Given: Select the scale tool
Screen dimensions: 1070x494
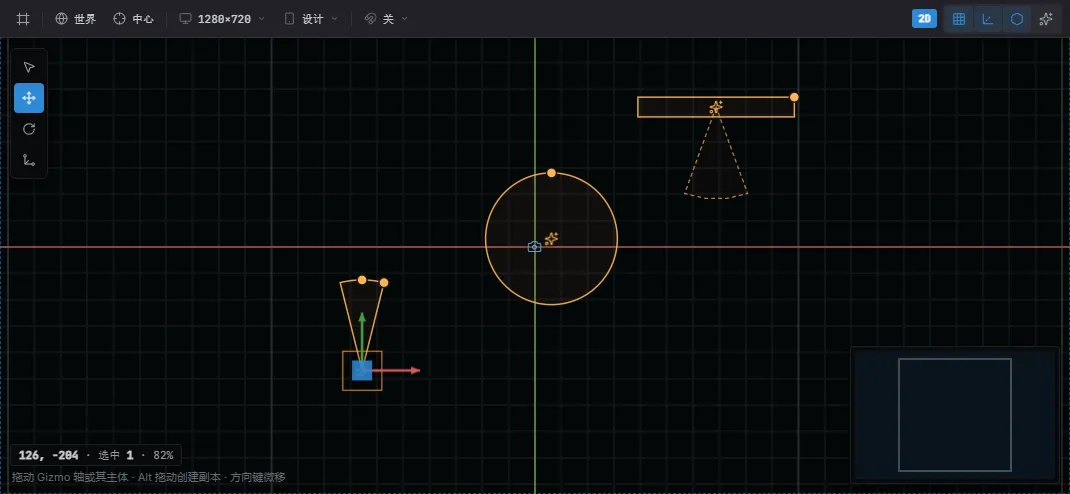Looking at the screenshot, I should pyautogui.click(x=29, y=160).
